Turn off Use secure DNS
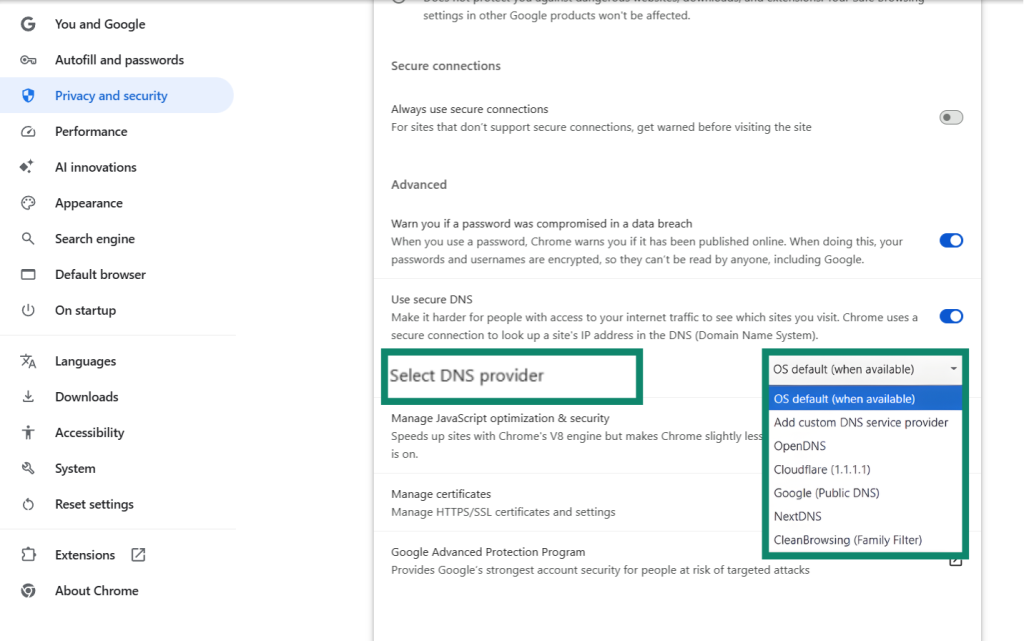 coord(950,316)
